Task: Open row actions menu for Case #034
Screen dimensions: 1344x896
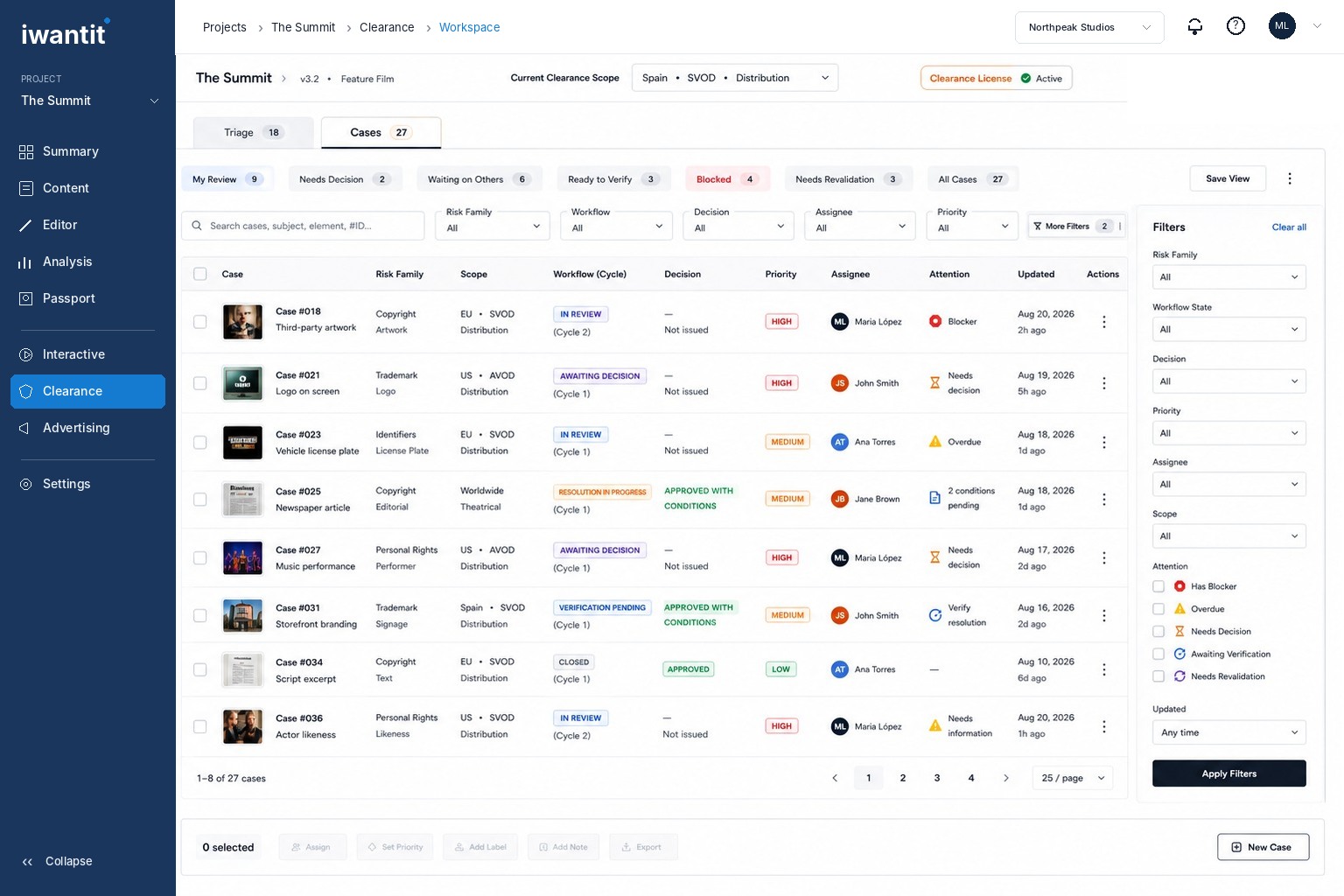Action: point(1104,669)
